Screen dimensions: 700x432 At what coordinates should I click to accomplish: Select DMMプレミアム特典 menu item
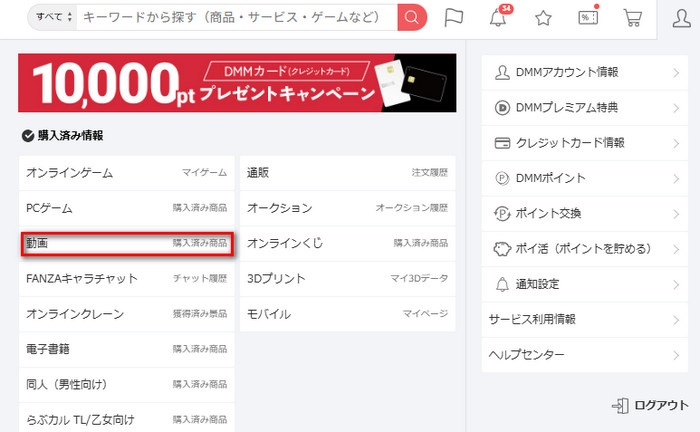[584, 108]
